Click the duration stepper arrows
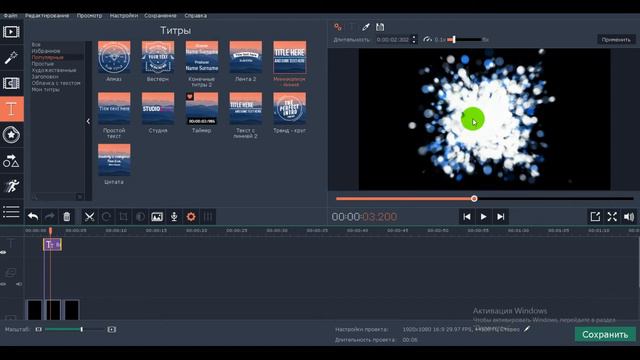The width and height of the screenshot is (640, 360). (x=414, y=40)
